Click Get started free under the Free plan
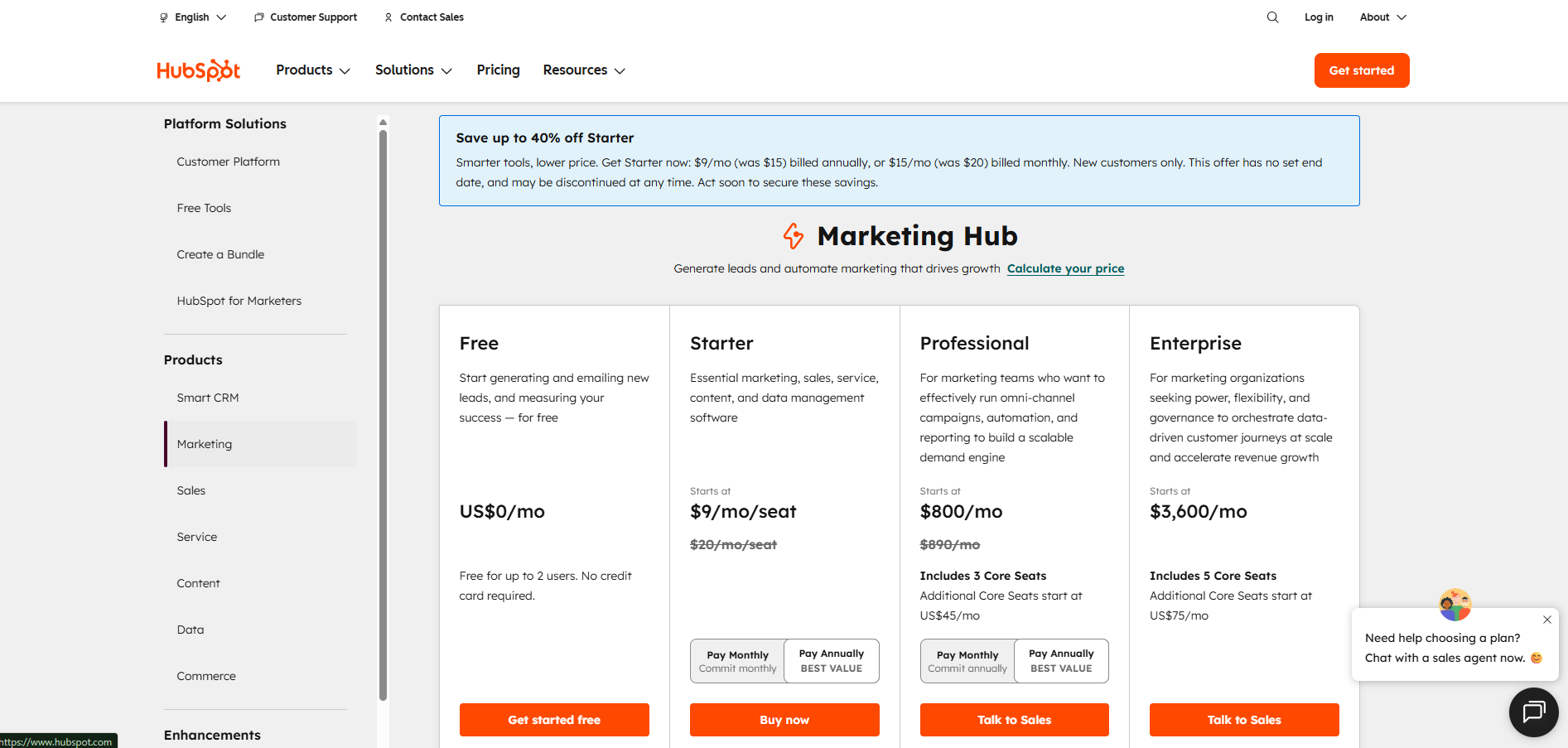The width and height of the screenshot is (1568, 748). [553, 719]
